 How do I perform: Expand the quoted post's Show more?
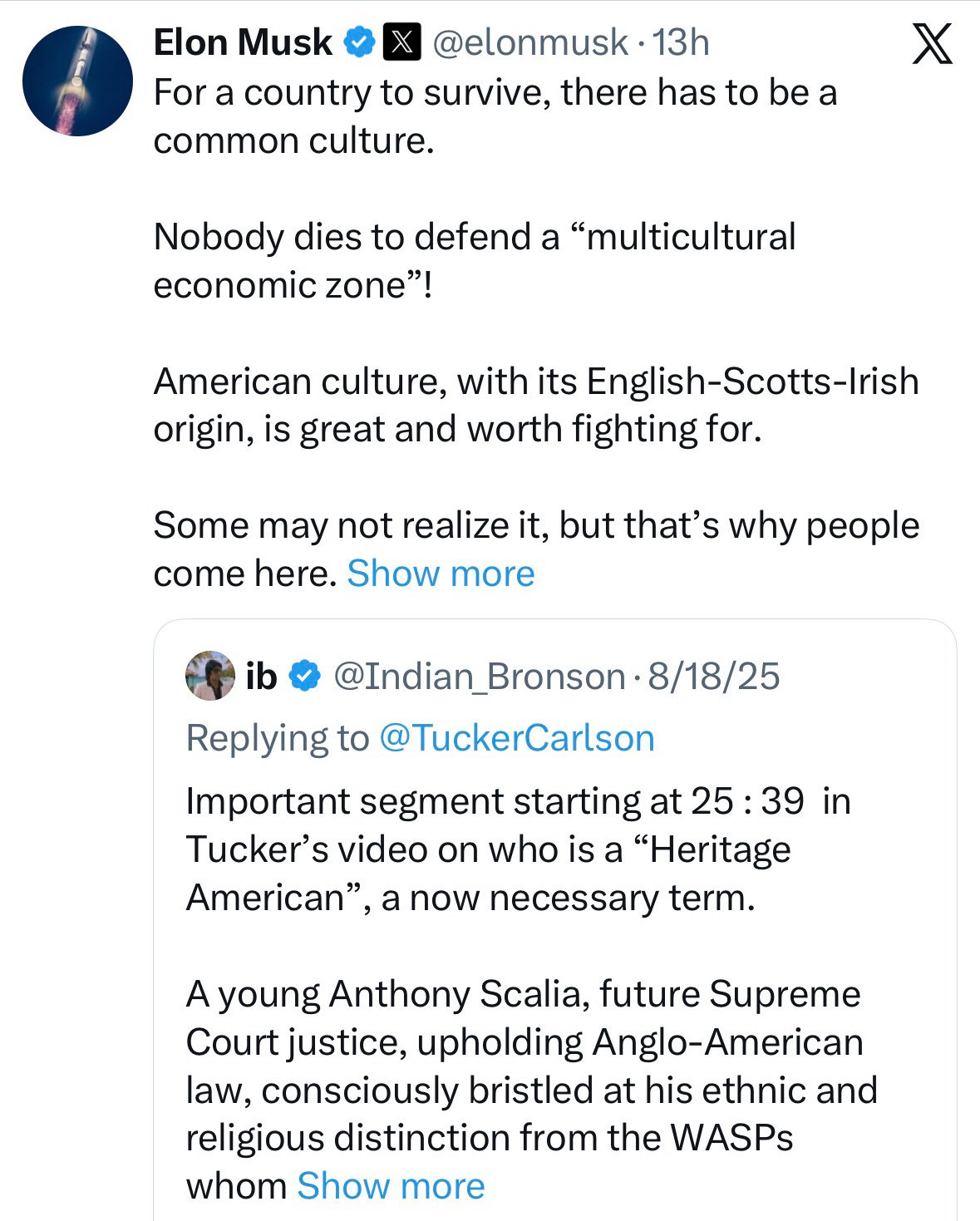391,1186
